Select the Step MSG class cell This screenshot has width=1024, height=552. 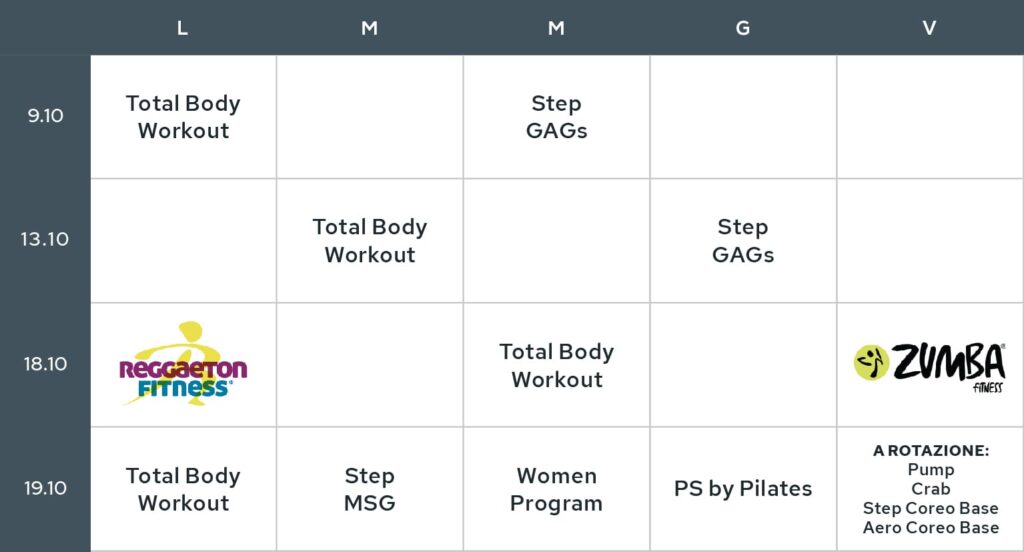tap(370, 489)
